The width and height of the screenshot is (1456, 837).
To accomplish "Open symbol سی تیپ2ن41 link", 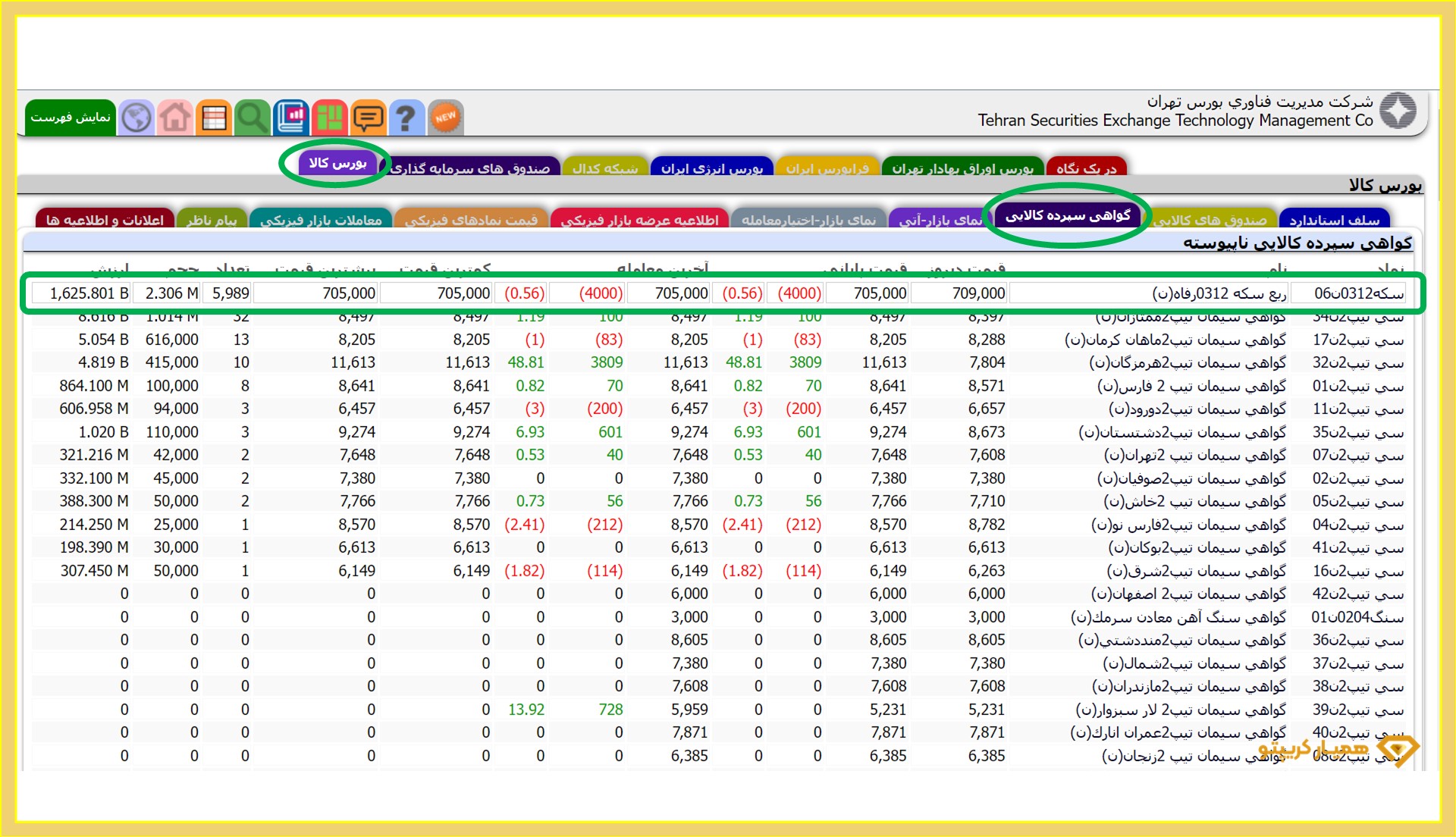I will click(x=1358, y=547).
